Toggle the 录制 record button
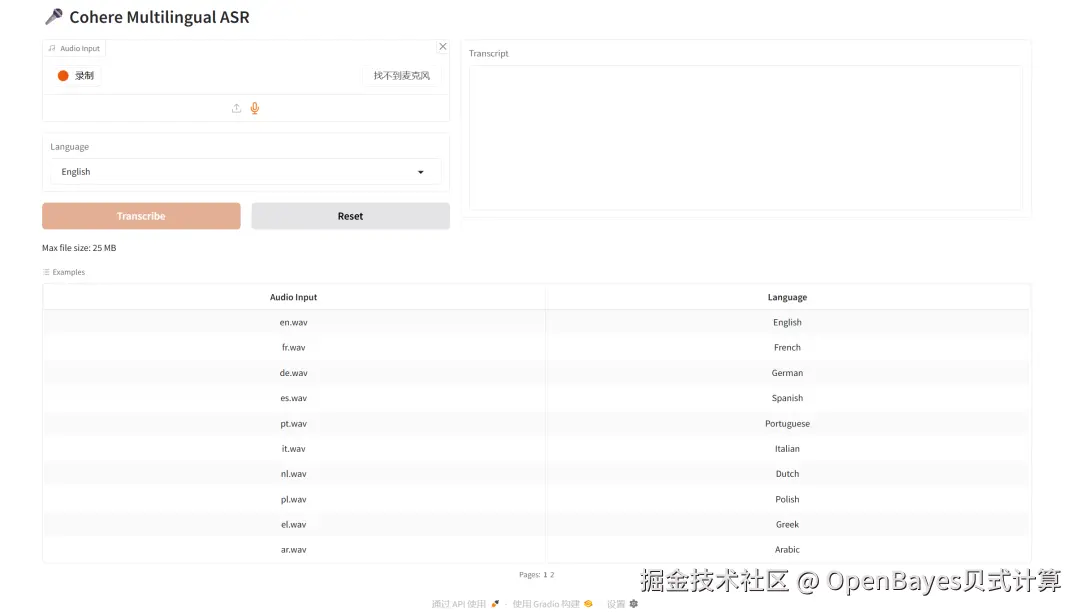 pos(78,75)
